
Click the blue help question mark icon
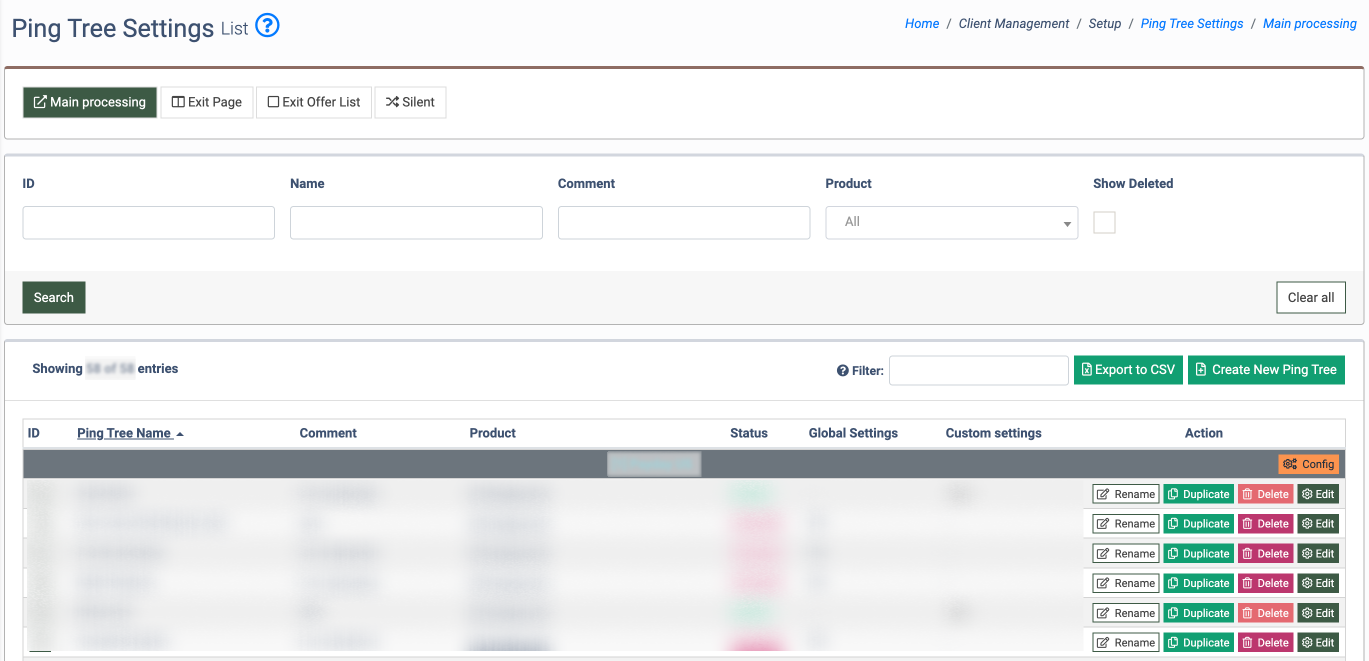click(x=267, y=26)
